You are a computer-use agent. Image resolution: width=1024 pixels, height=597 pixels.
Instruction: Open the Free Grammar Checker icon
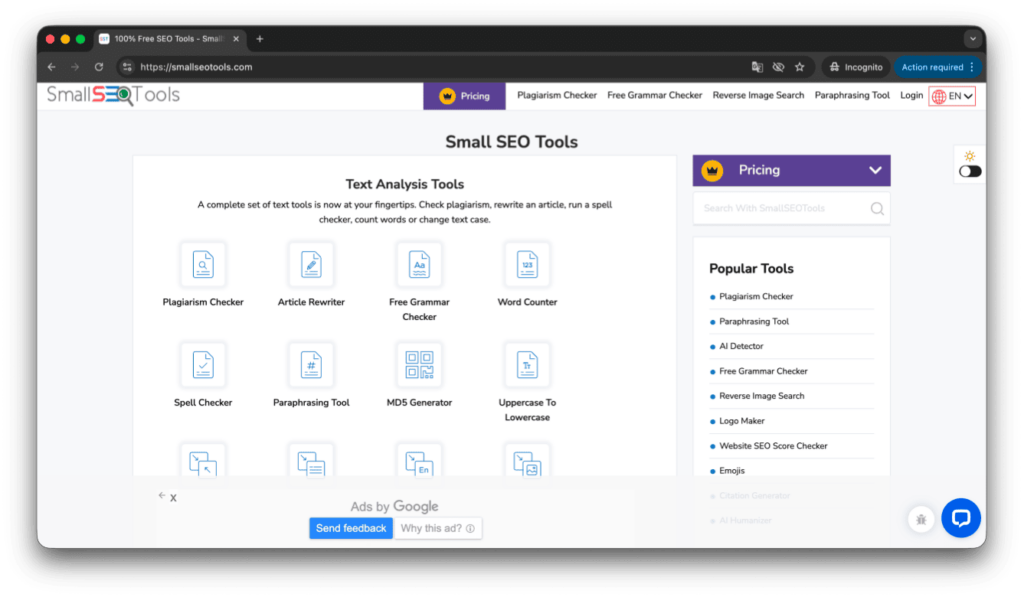tap(419, 264)
